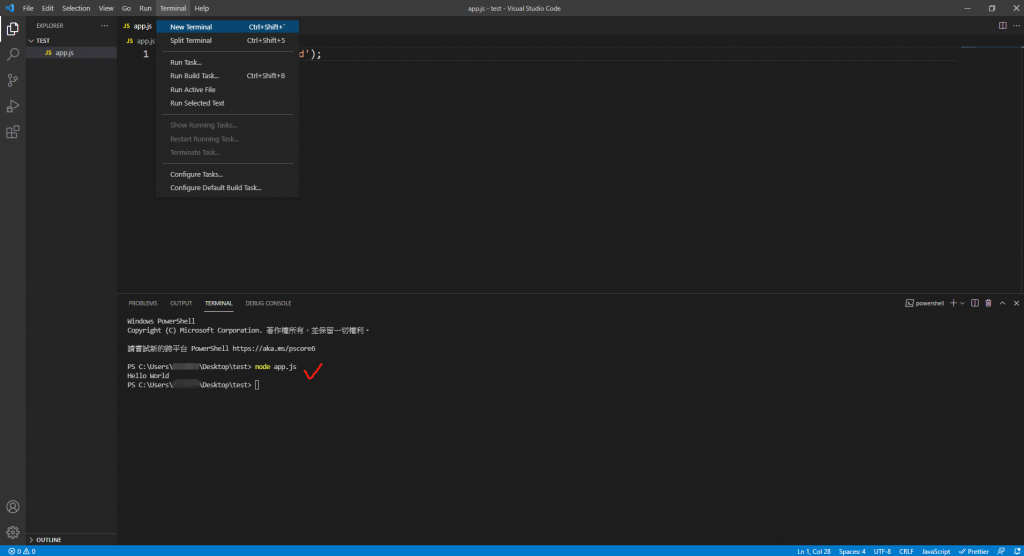1024x556 pixels.
Task: Open the Edit menu
Action: 48,8
